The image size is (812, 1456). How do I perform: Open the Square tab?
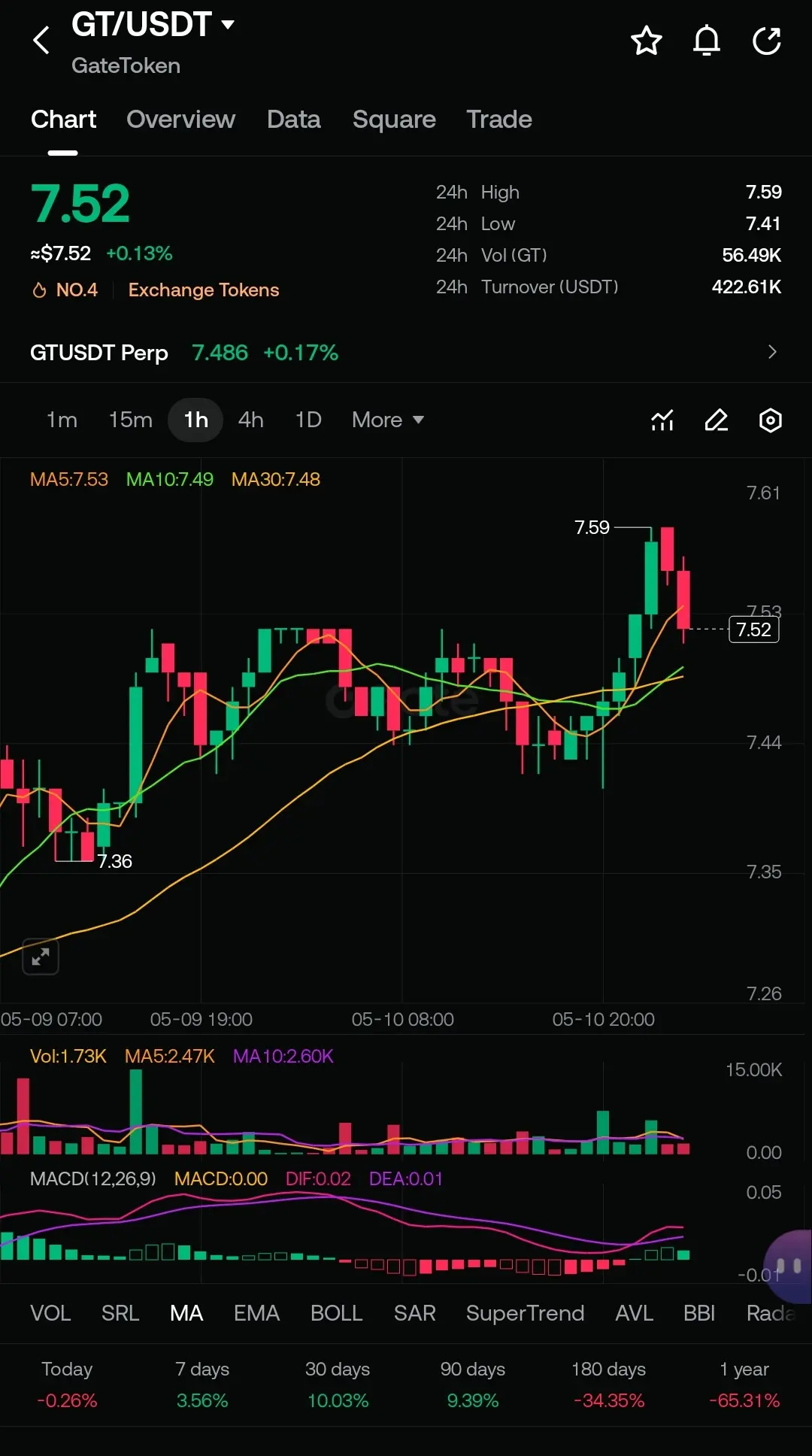(x=394, y=119)
